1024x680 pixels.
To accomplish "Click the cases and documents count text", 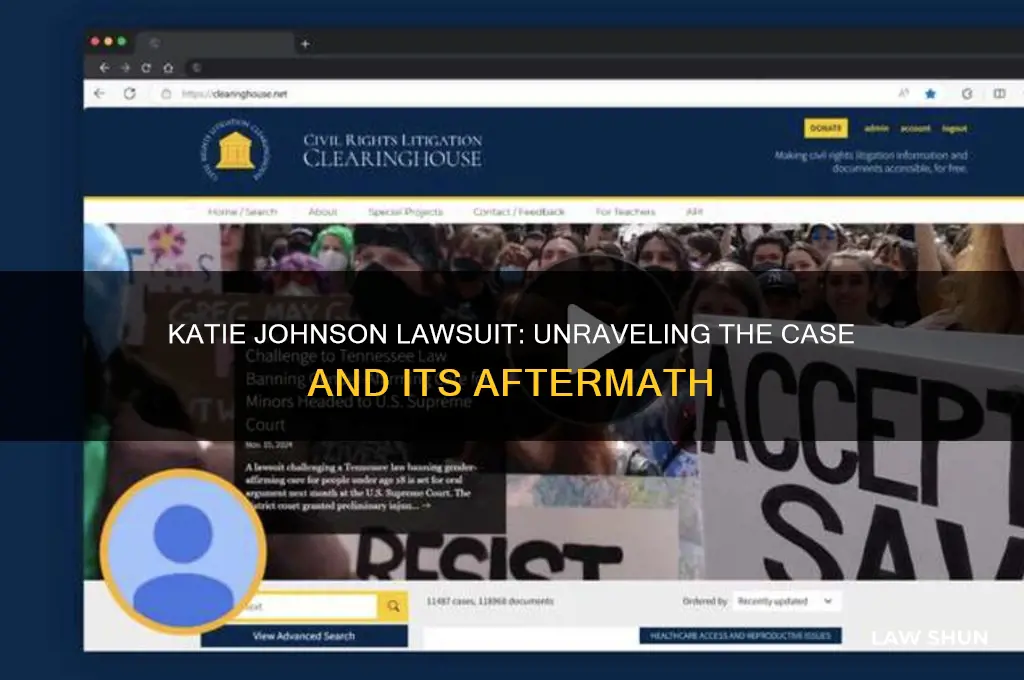I will click(490, 601).
